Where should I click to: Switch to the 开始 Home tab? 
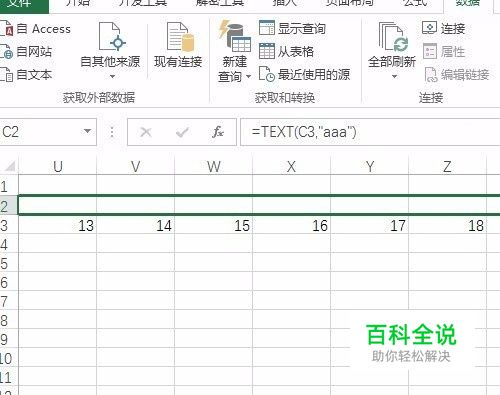pos(79,3)
